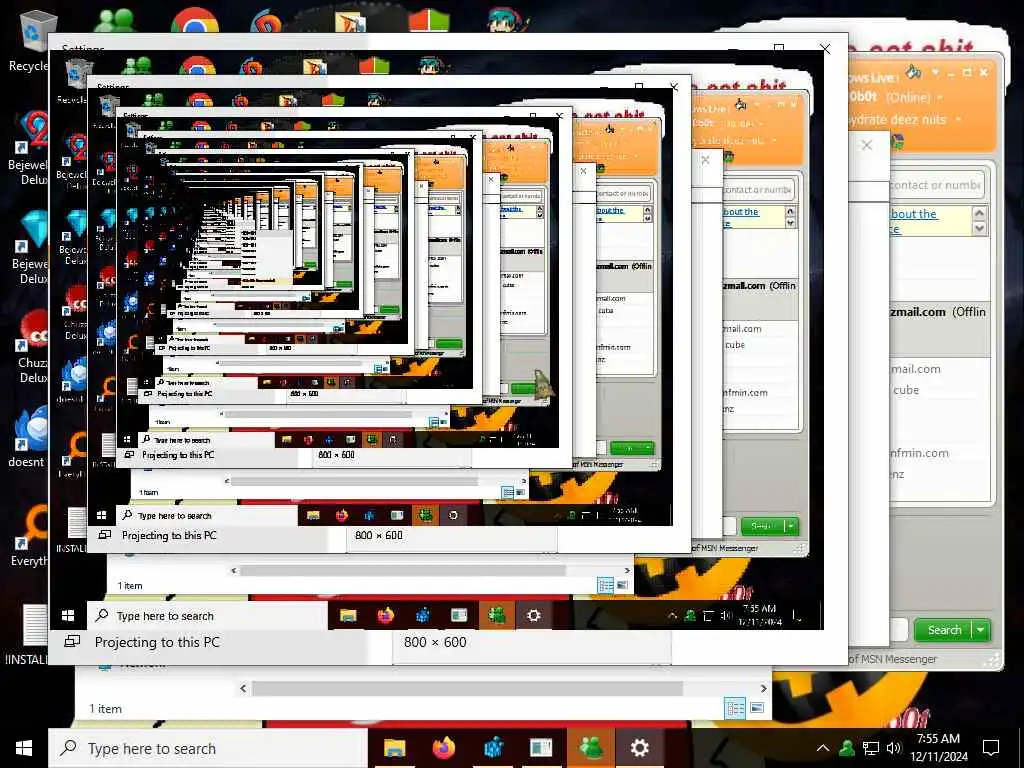Open the paint picture desktop icon
Image resolution: width=1024 pixels, height=768 pixels.
click(x=351, y=21)
